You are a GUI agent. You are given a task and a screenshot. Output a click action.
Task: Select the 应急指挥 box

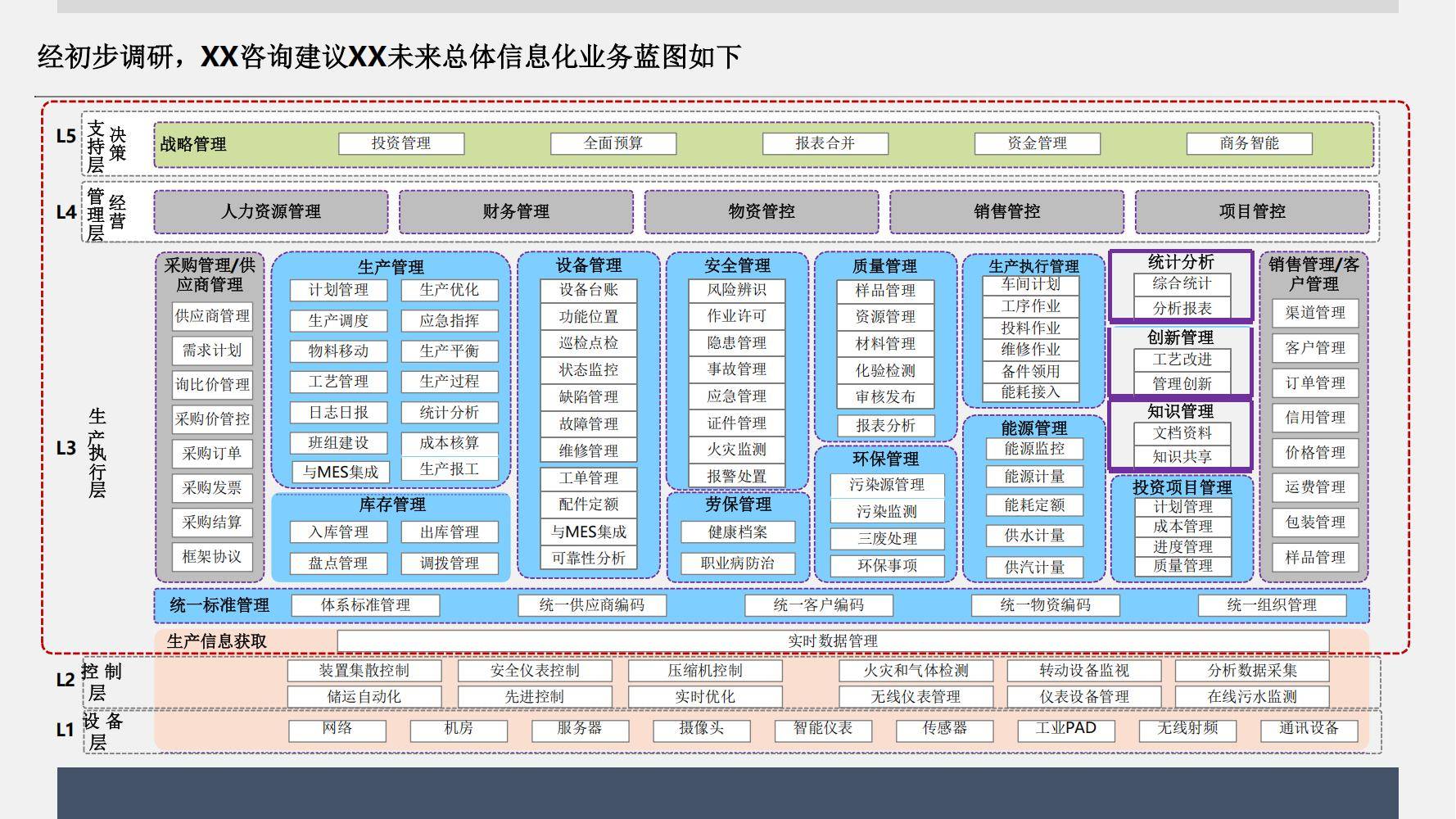pyautogui.click(x=450, y=321)
